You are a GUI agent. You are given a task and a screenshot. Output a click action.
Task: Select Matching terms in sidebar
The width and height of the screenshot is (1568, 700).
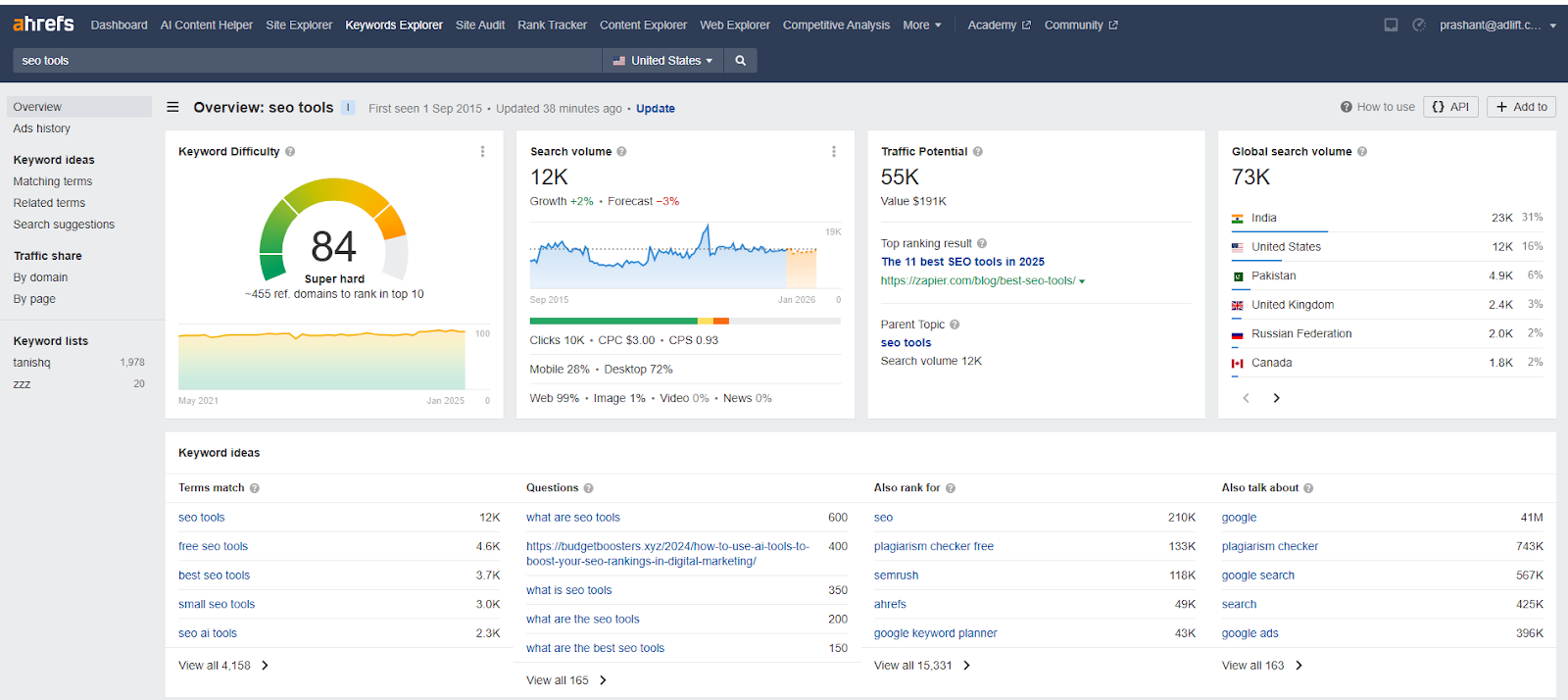53,181
